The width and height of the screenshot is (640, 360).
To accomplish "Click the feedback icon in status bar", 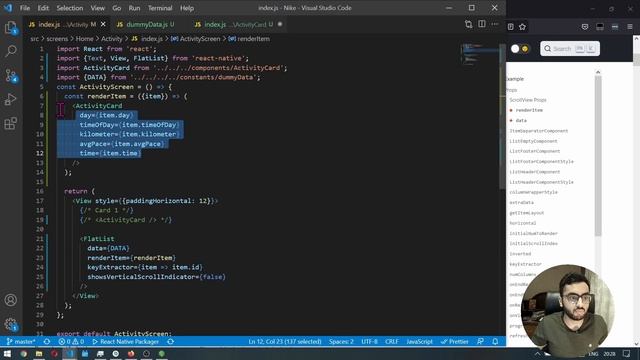I will pos(480,342).
